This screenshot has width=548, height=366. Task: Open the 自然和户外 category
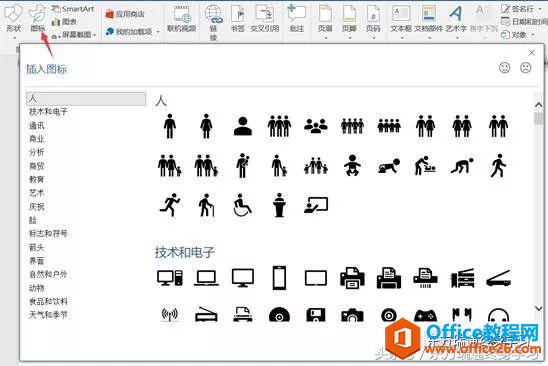tap(48, 274)
